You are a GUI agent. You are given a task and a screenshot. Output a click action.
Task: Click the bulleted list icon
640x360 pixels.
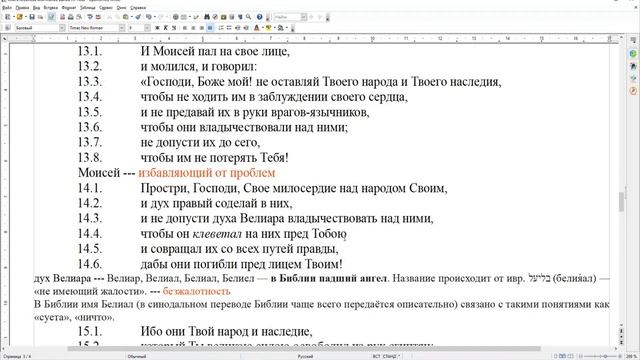pos(229,28)
